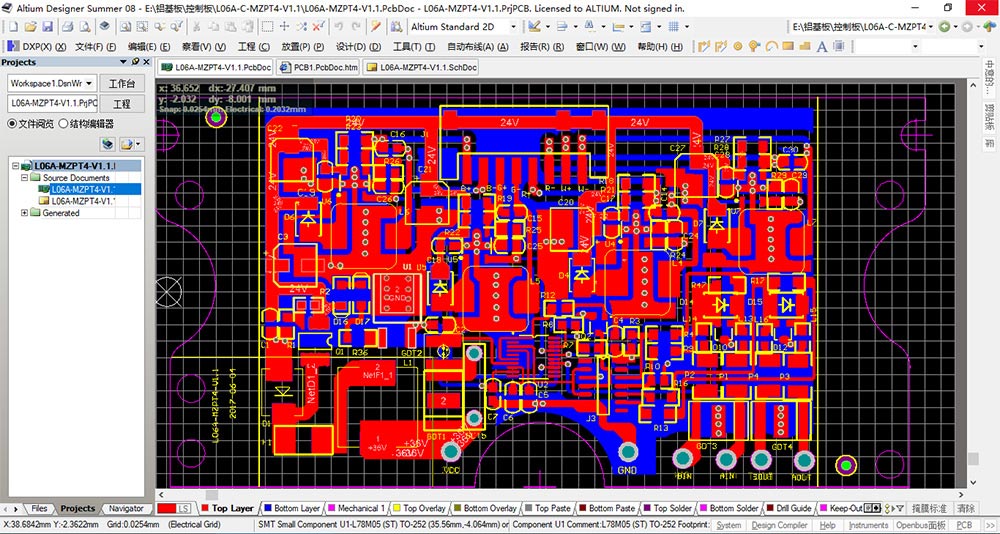1000x534 pixels.
Task: Click the Instruments status bar button
Action: [x=869, y=525]
